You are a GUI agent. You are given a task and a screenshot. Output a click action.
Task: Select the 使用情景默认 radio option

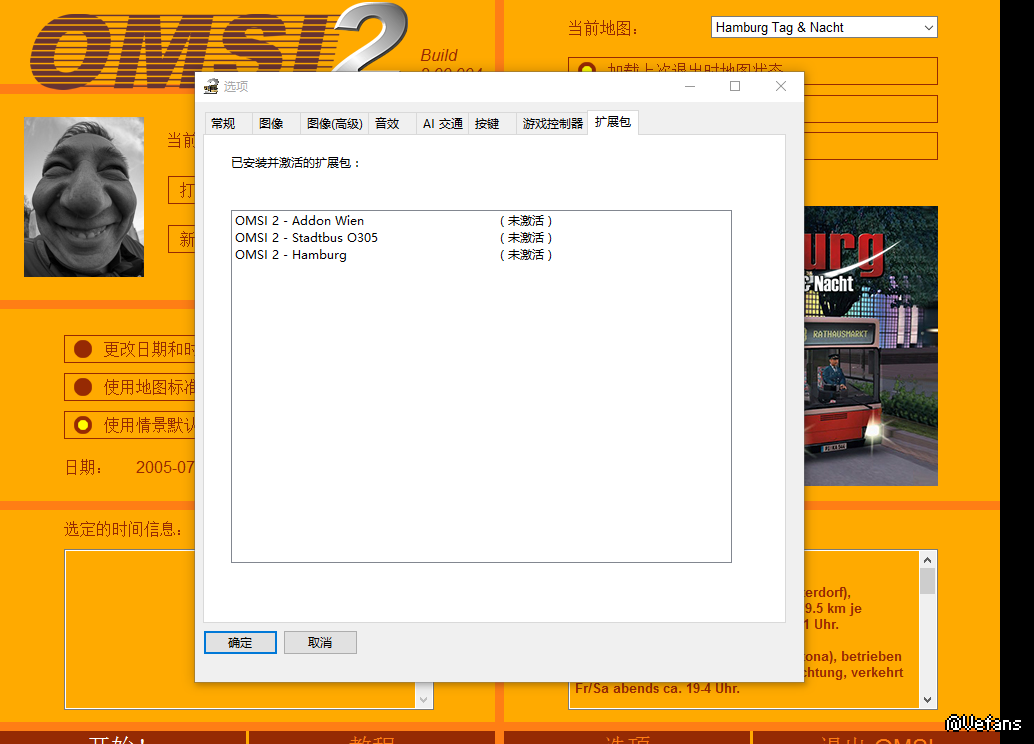click(83, 425)
